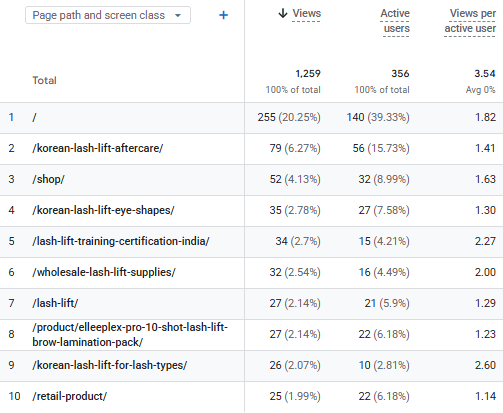The height and width of the screenshot is (413, 503).
Task: Click the 52 (4.13%) views cell
Action: click(x=295, y=179)
